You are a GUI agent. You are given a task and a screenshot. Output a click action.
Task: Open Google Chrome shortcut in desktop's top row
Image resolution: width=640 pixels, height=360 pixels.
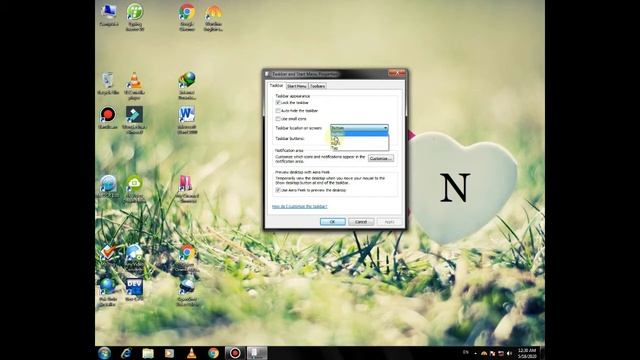pyautogui.click(x=187, y=17)
